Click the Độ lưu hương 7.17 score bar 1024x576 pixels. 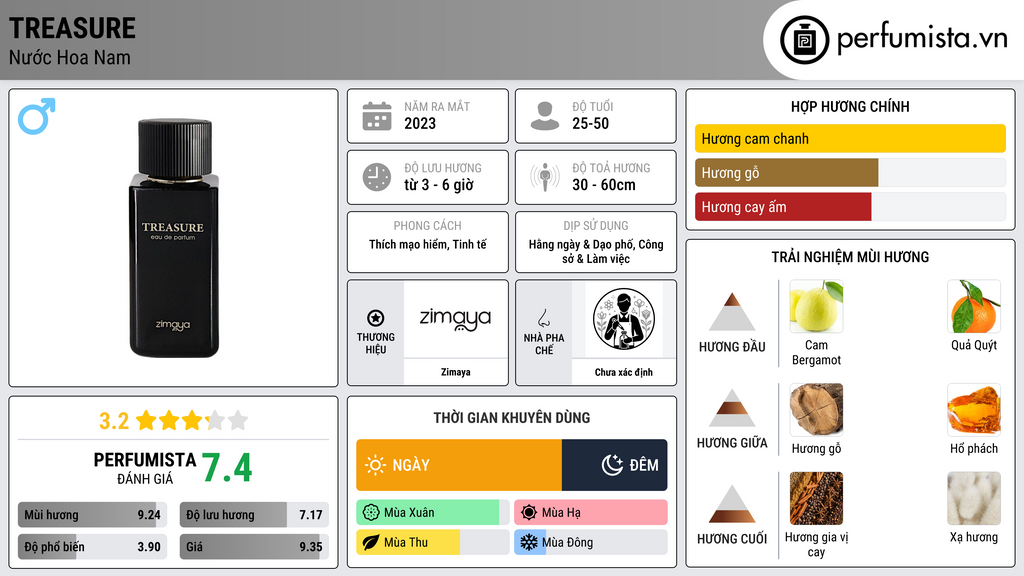coord(254,515)
